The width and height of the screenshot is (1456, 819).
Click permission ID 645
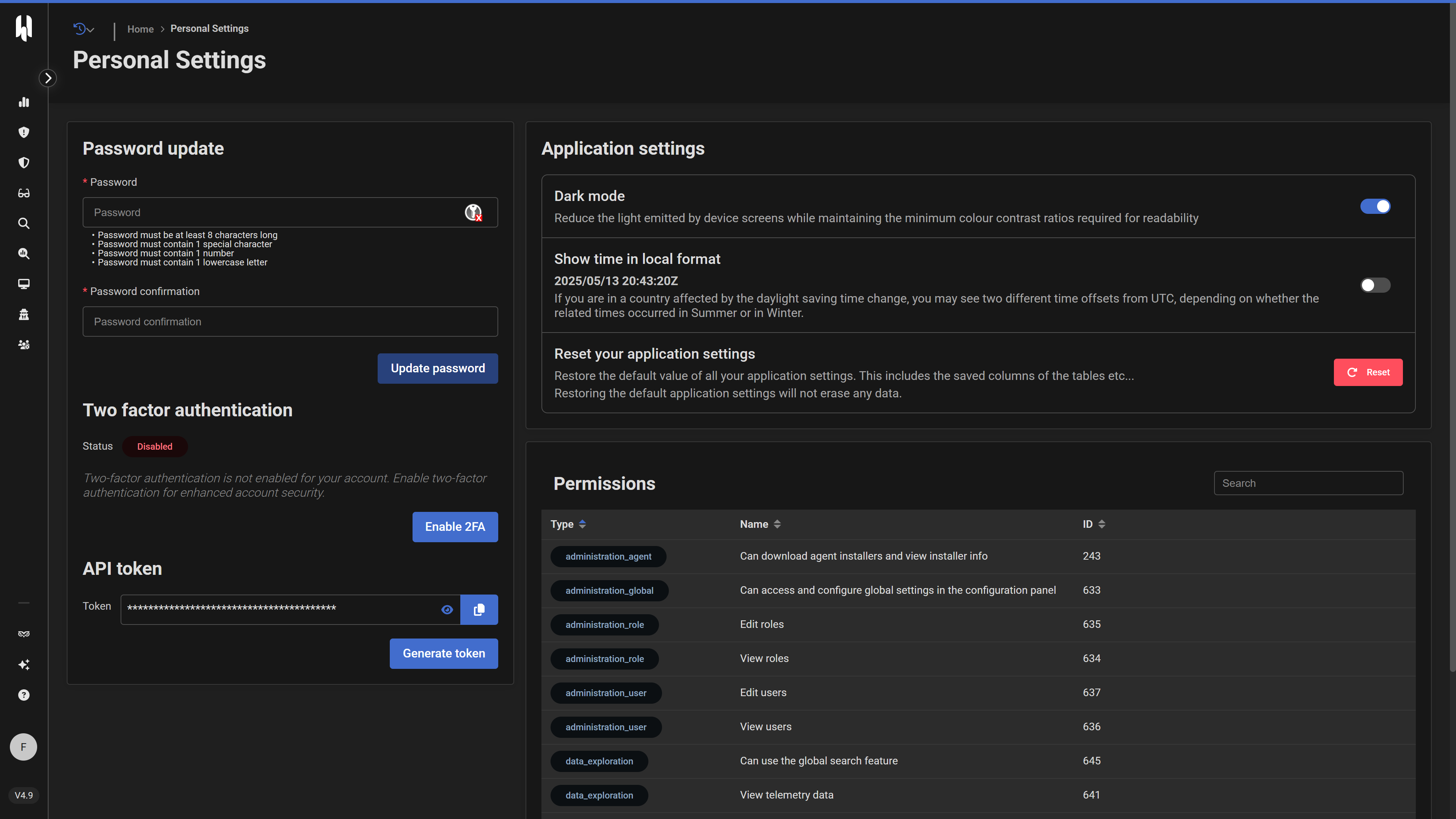pyautogui.click(x=1092, y=761)
